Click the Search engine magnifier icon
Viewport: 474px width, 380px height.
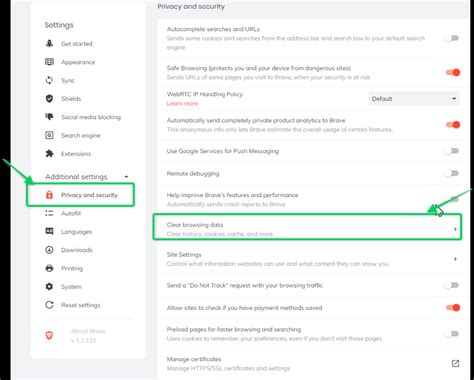click(x=49, y=135)
